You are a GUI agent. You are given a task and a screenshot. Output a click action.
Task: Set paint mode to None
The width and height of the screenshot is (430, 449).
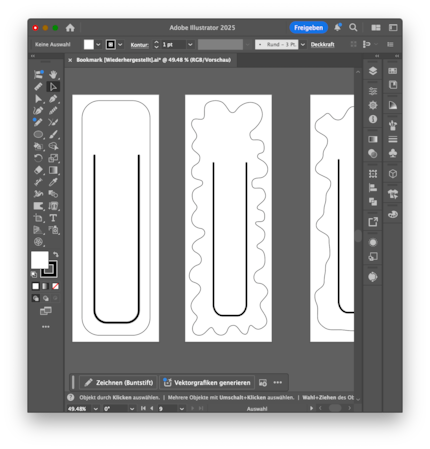pos(55,286)
